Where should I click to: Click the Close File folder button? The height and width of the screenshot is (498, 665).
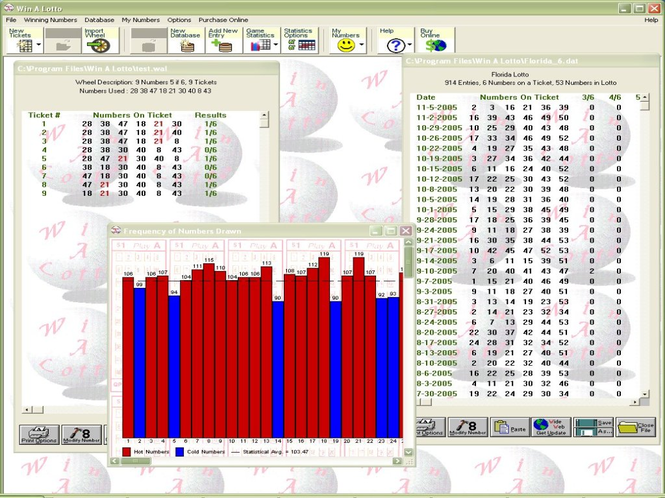[635, 427]
